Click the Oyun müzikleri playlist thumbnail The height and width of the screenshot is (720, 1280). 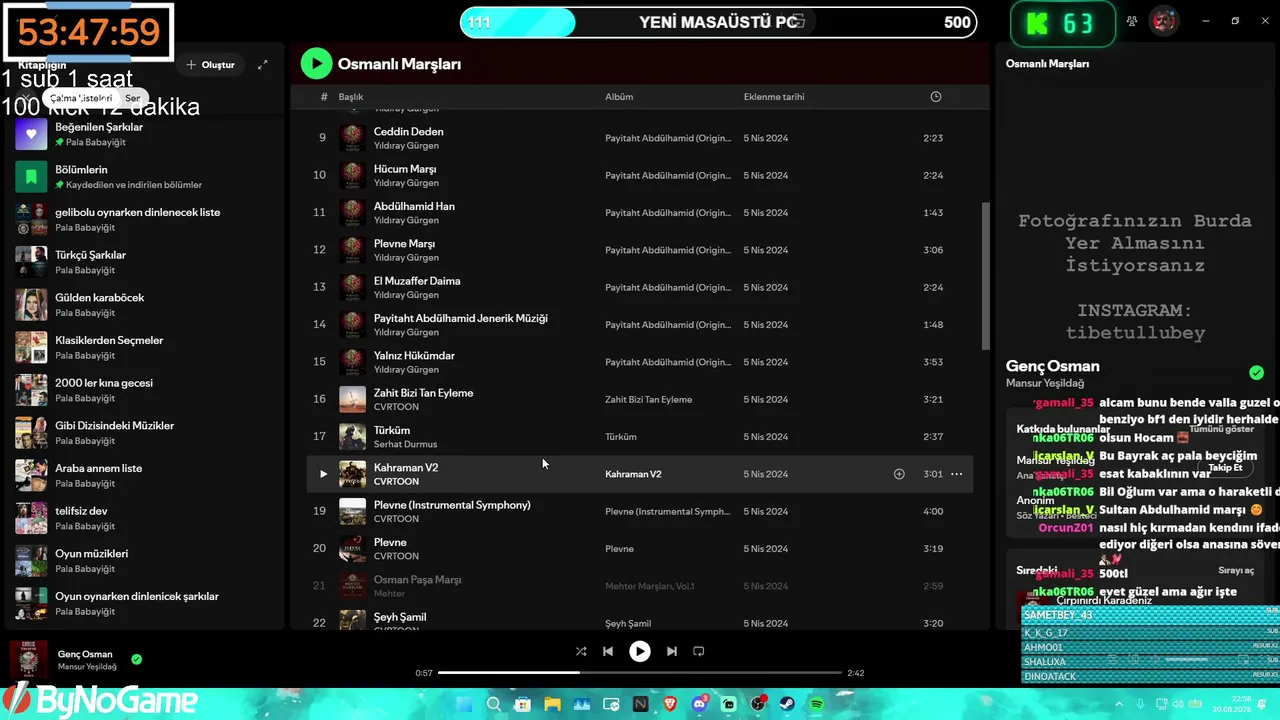[31, 561]
